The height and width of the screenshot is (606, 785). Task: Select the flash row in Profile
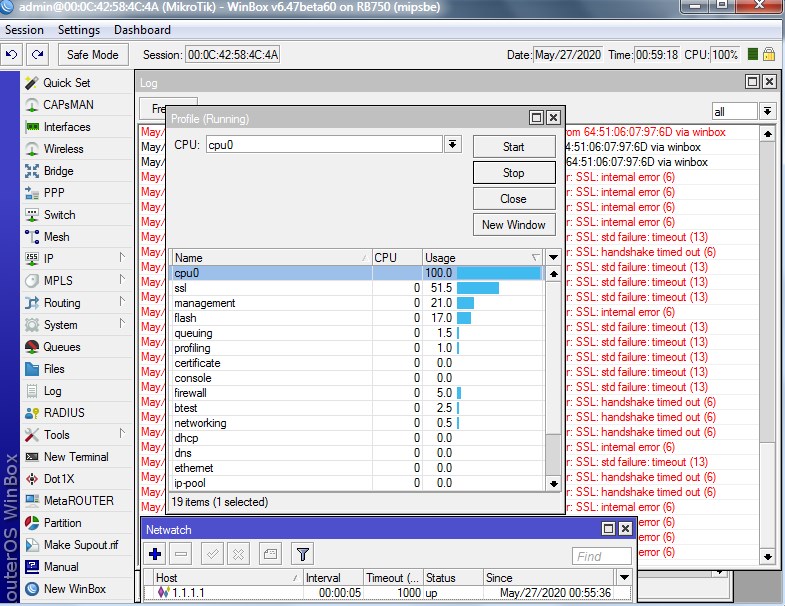[357, 318]
